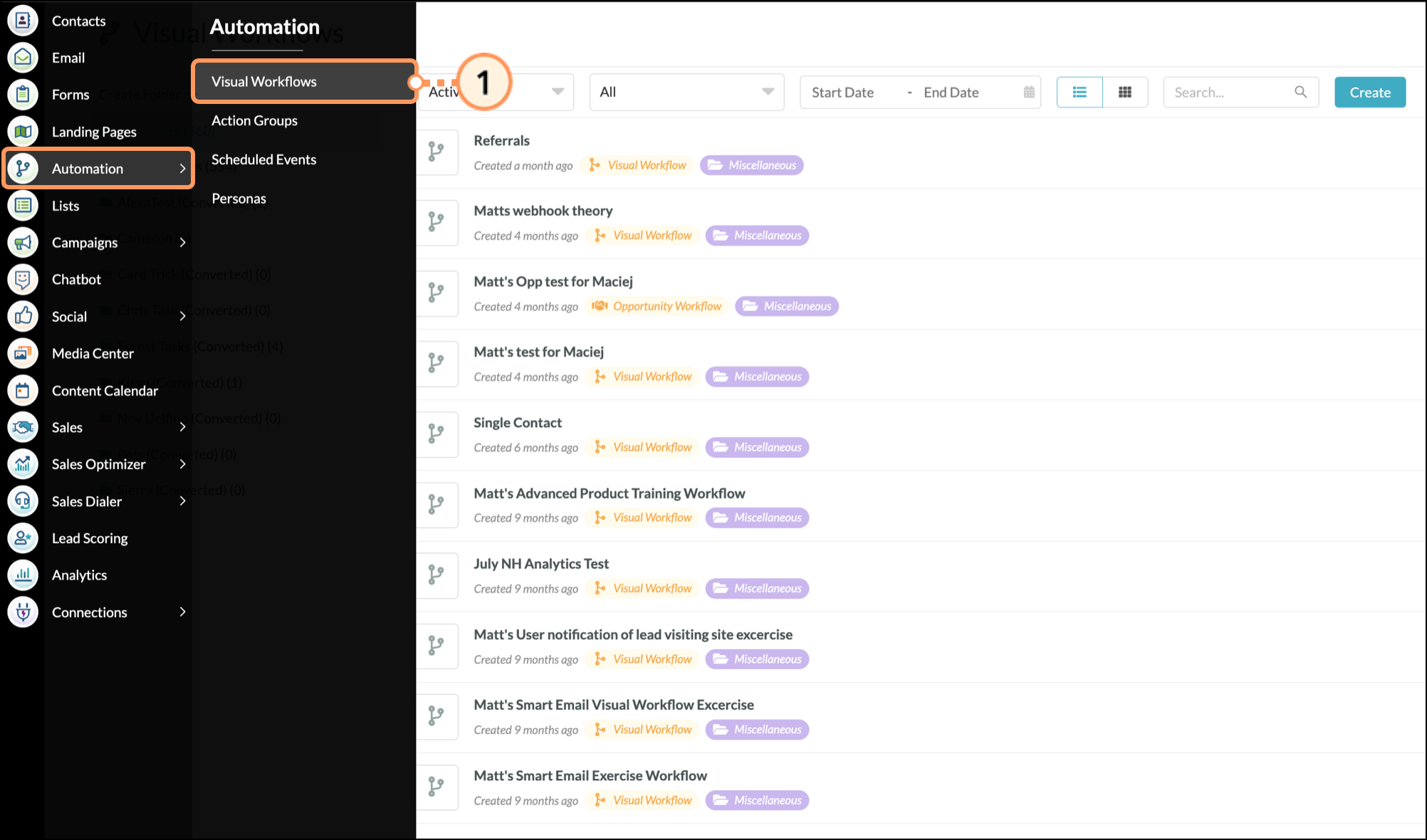Click the Contacts sidebar icon
The height and width of the screenshot is (840, 1427).
[x=23, y=21]
